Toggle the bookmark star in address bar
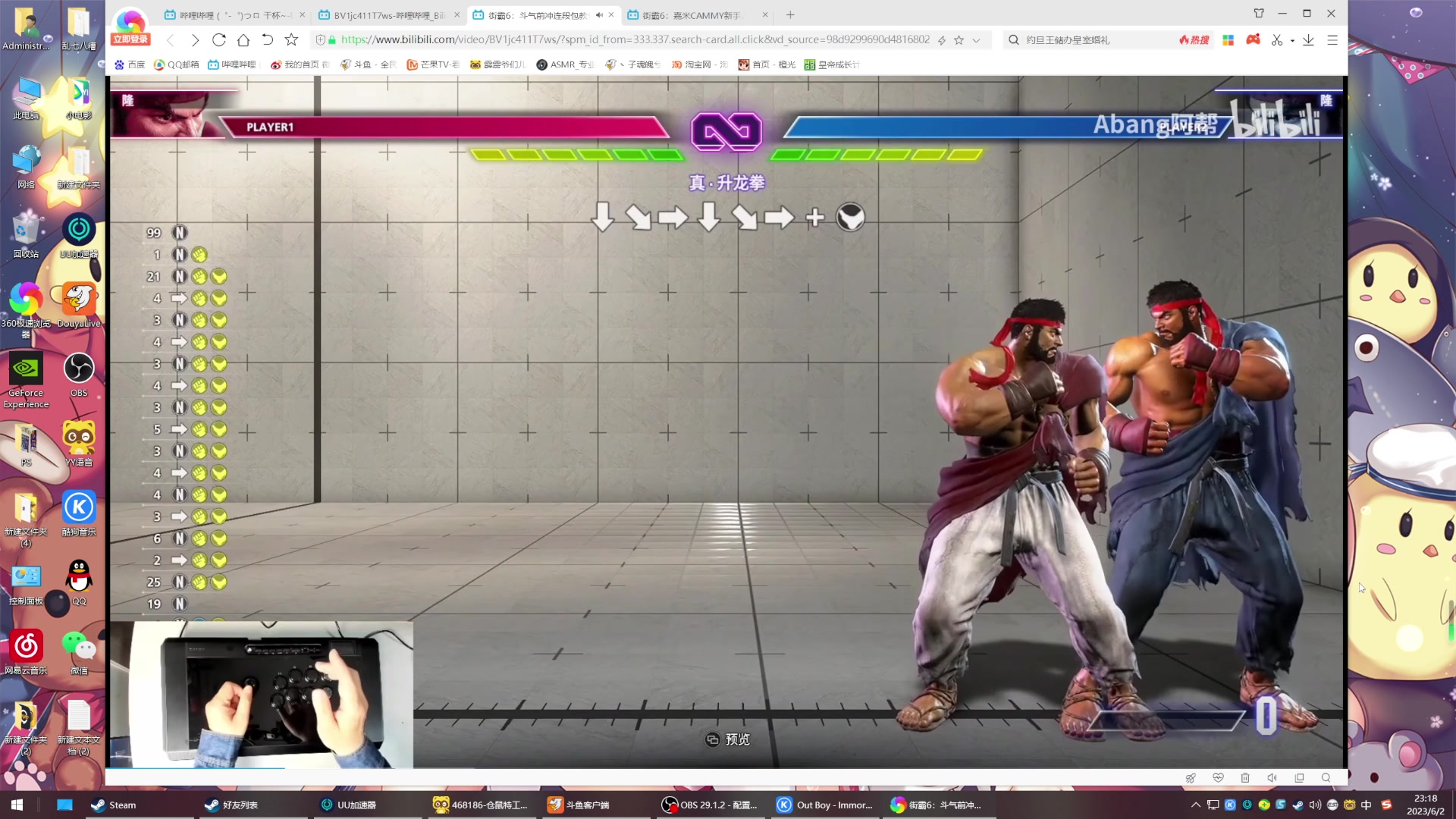1456x819 pixels. (959, 40)
